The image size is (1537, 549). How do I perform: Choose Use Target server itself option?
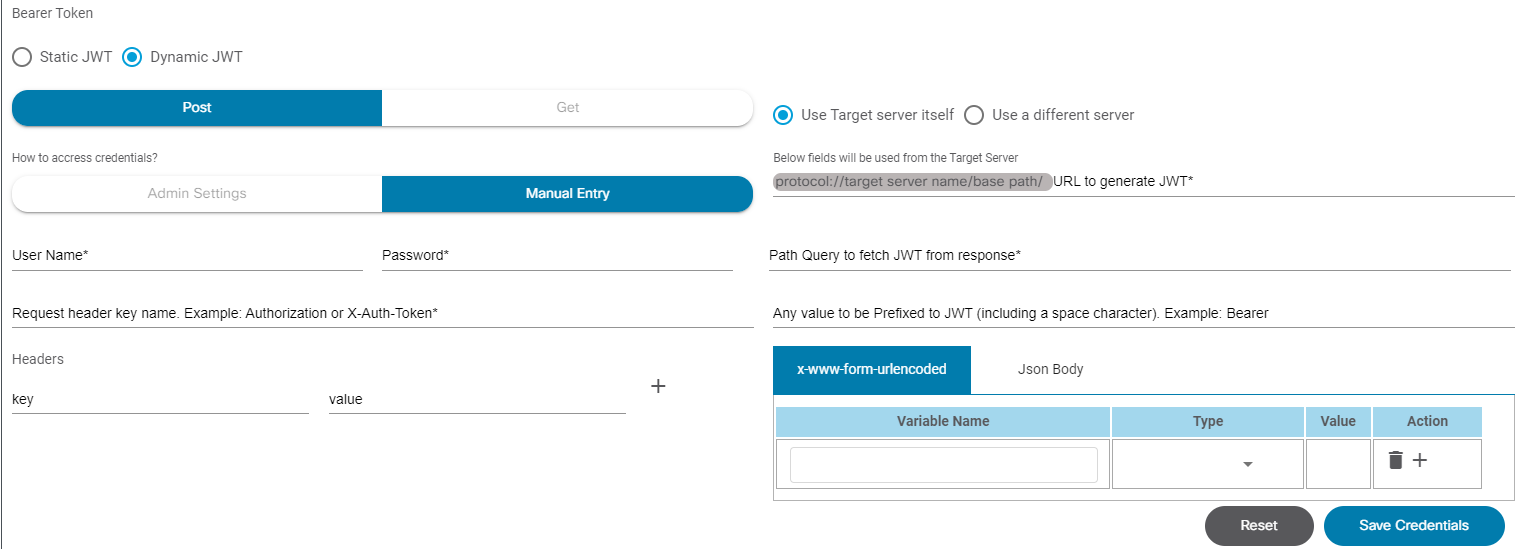click(784, 115)
